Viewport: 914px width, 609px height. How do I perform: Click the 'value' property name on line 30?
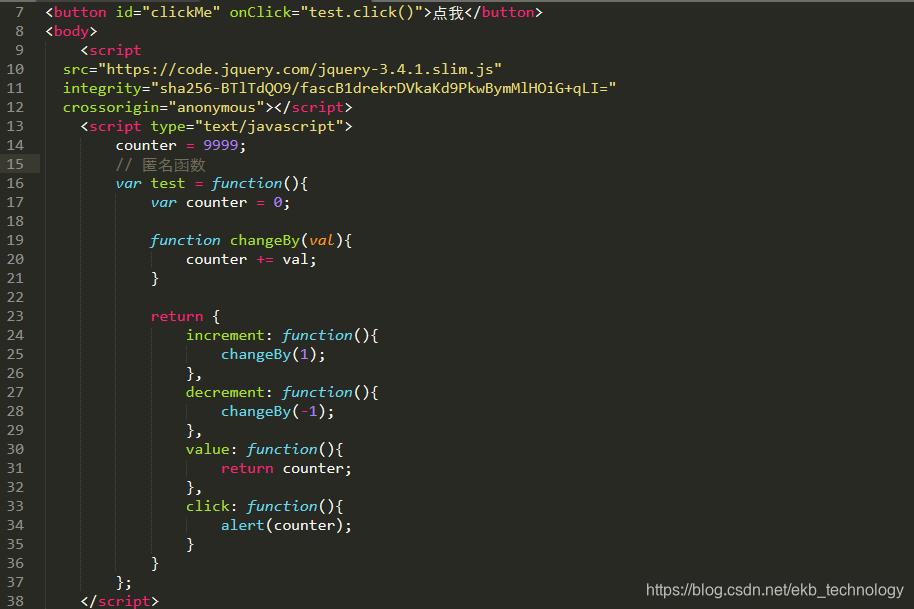(208, 450)
